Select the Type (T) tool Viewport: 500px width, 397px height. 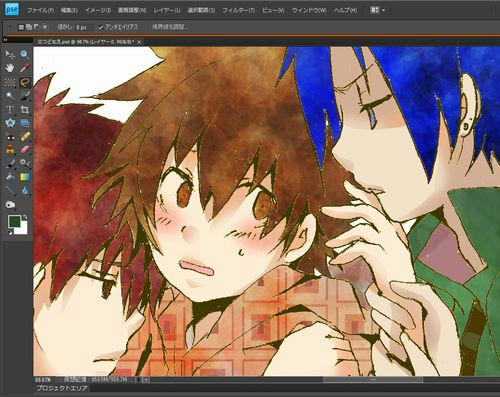coord(10,109)
